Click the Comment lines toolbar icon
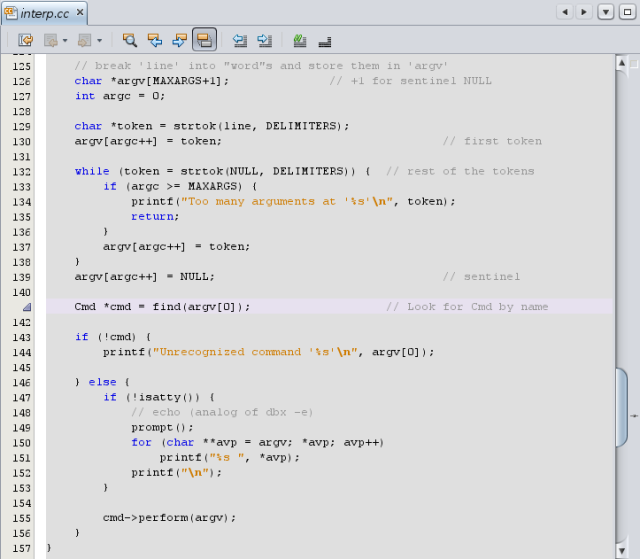 pos(300,40)
